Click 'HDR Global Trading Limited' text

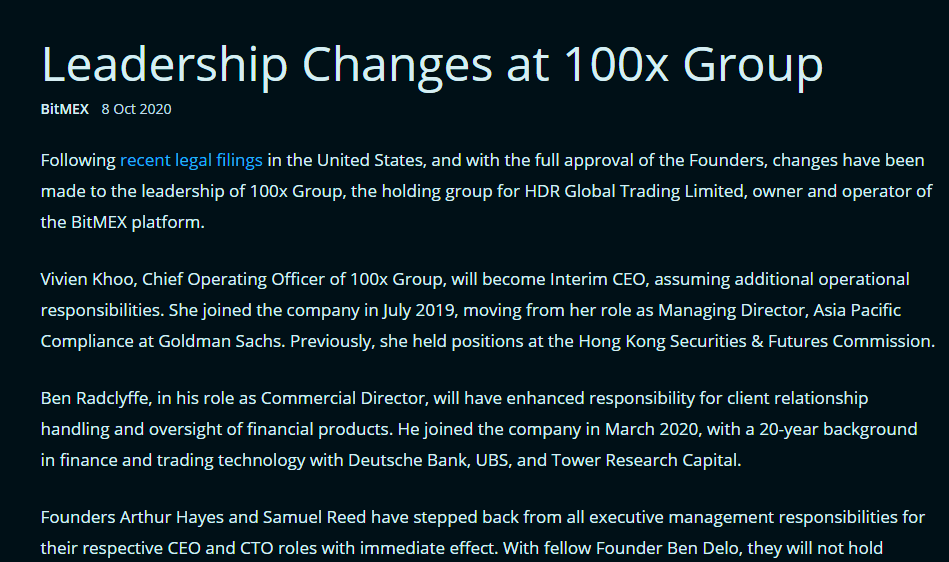[x=635, y=191]
